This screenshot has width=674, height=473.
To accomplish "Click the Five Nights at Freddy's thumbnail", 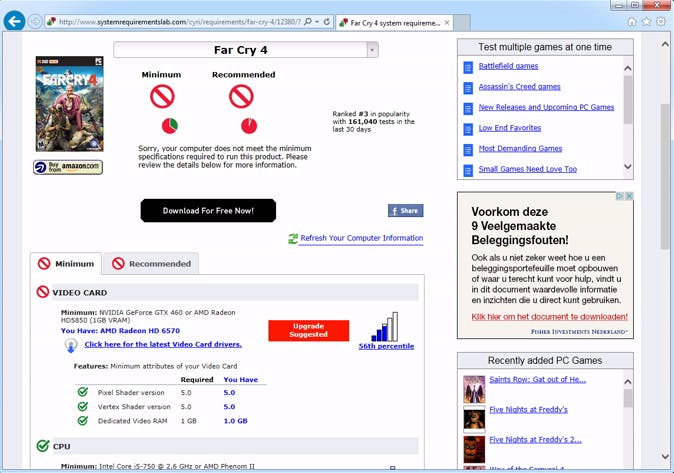I will tap(474, 419).
